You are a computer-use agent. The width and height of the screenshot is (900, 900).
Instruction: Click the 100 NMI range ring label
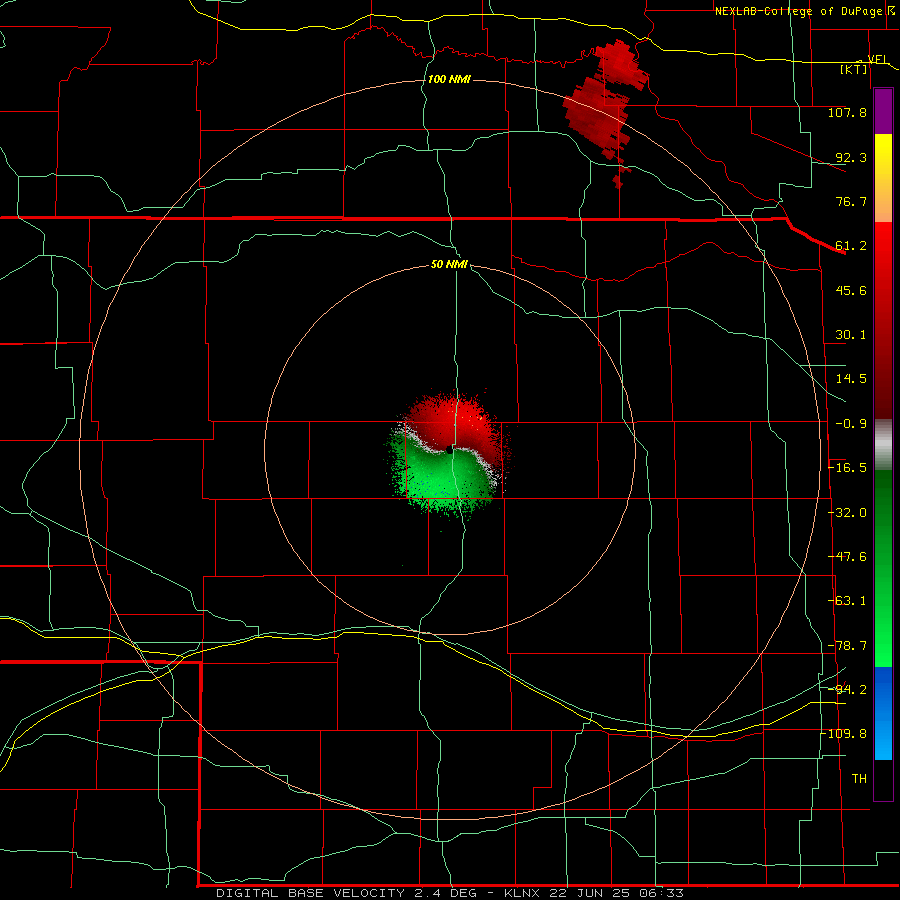(449, 79)
